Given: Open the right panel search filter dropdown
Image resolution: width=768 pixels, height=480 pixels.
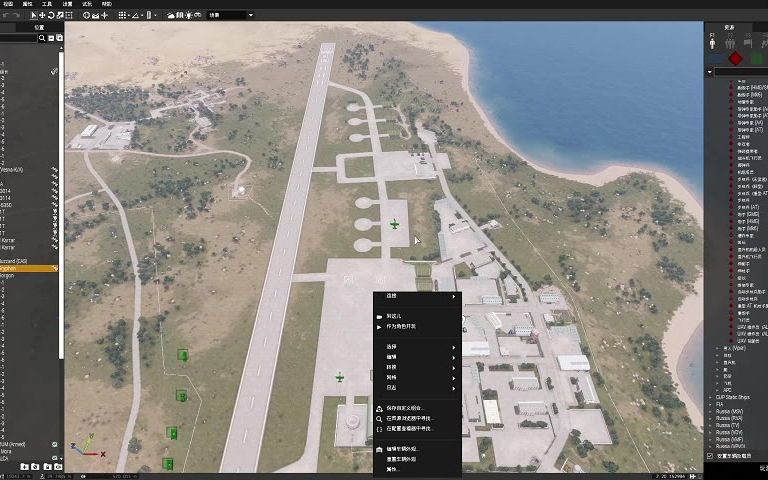Looking at the screenshot, I should click(709, 72).
